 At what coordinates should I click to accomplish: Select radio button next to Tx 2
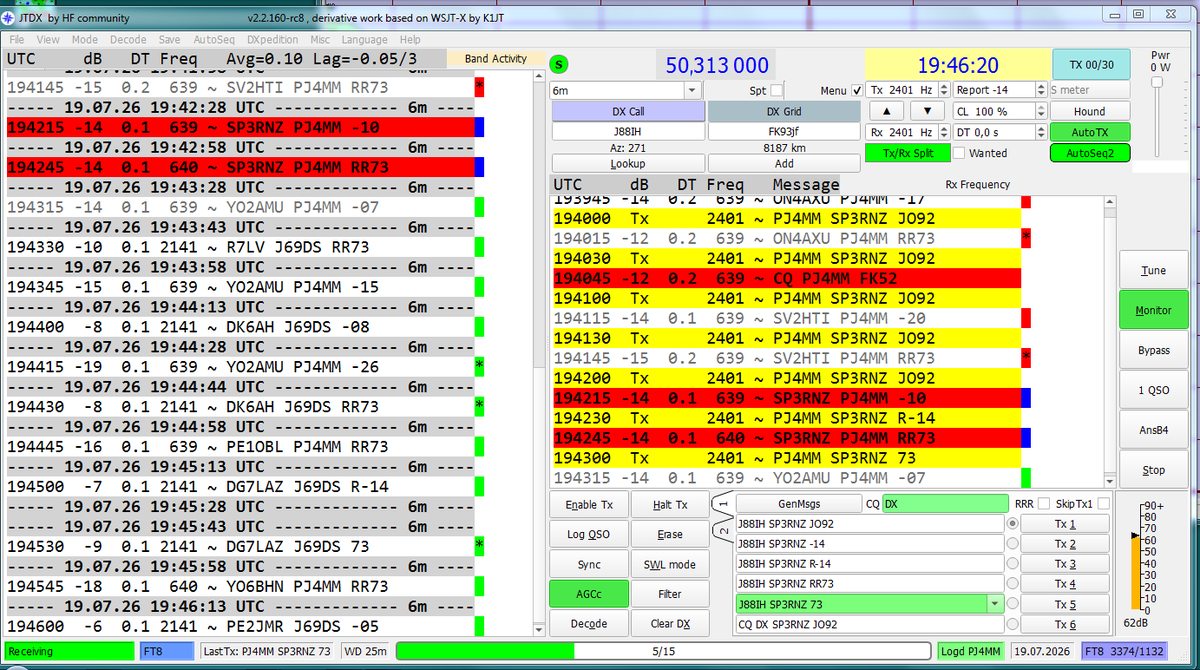click(1012, 544)
